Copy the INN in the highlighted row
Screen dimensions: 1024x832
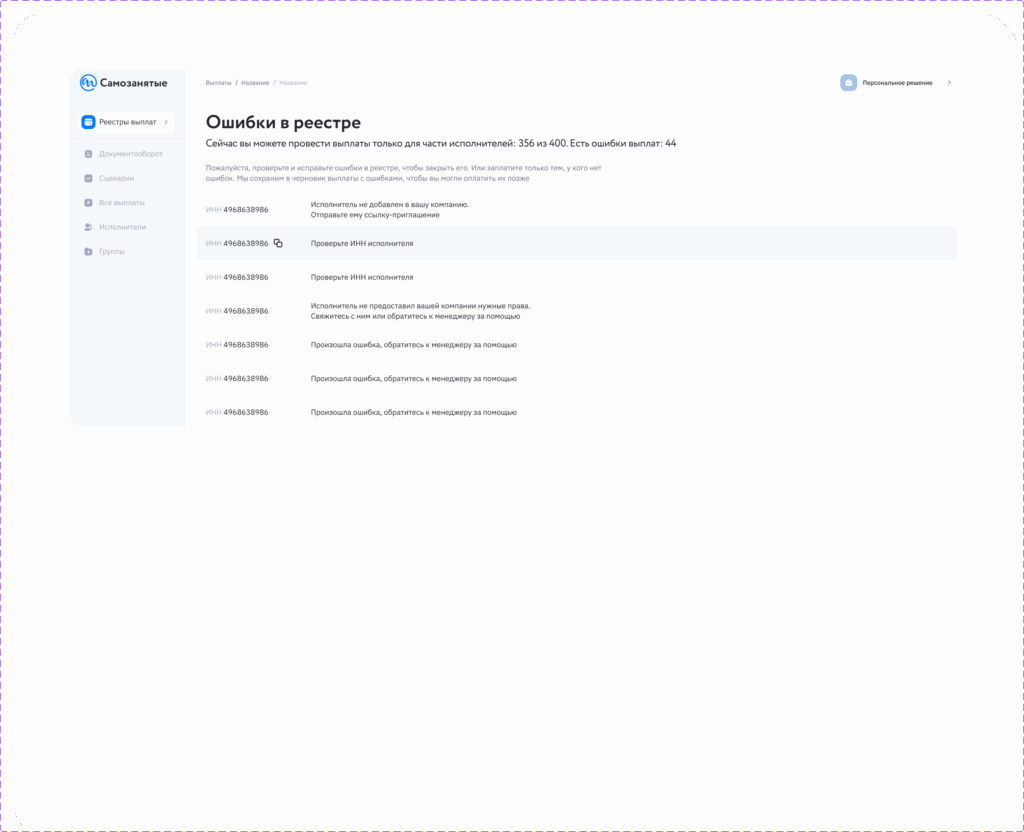pyautogui.click(x=278, y=243)
